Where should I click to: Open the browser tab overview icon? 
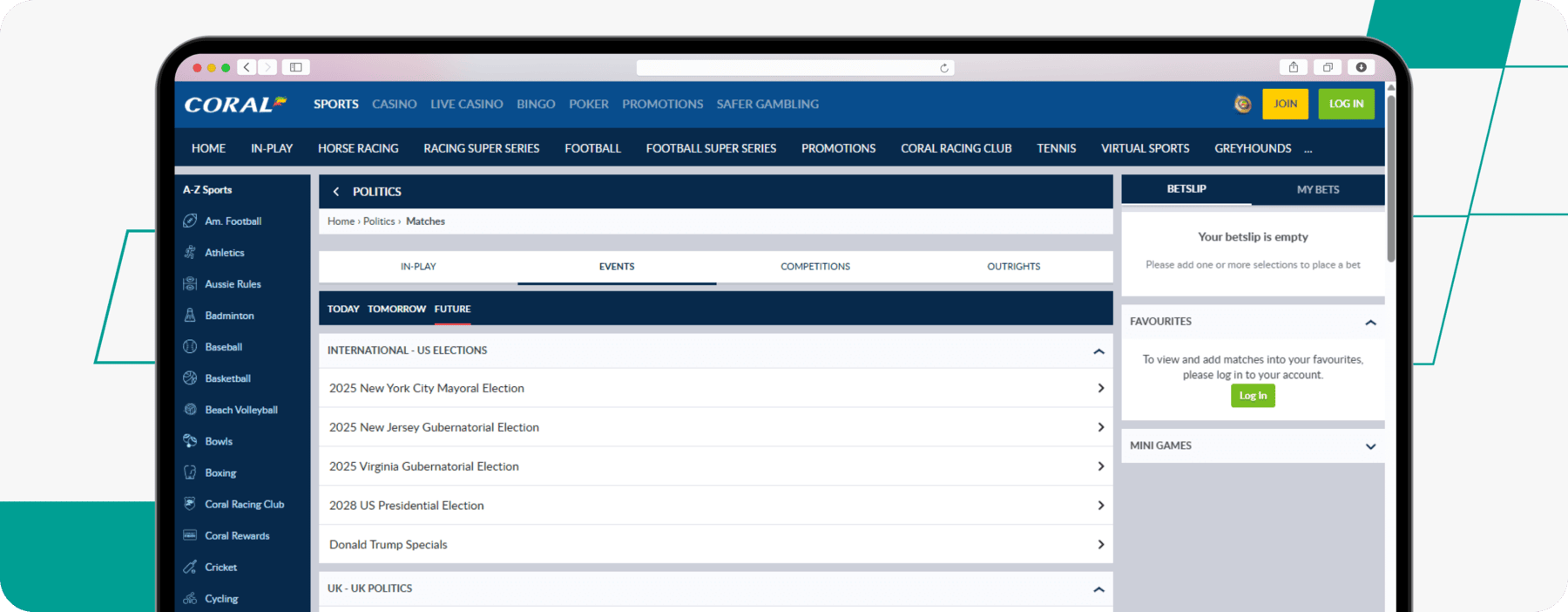tap(1328, 67)
